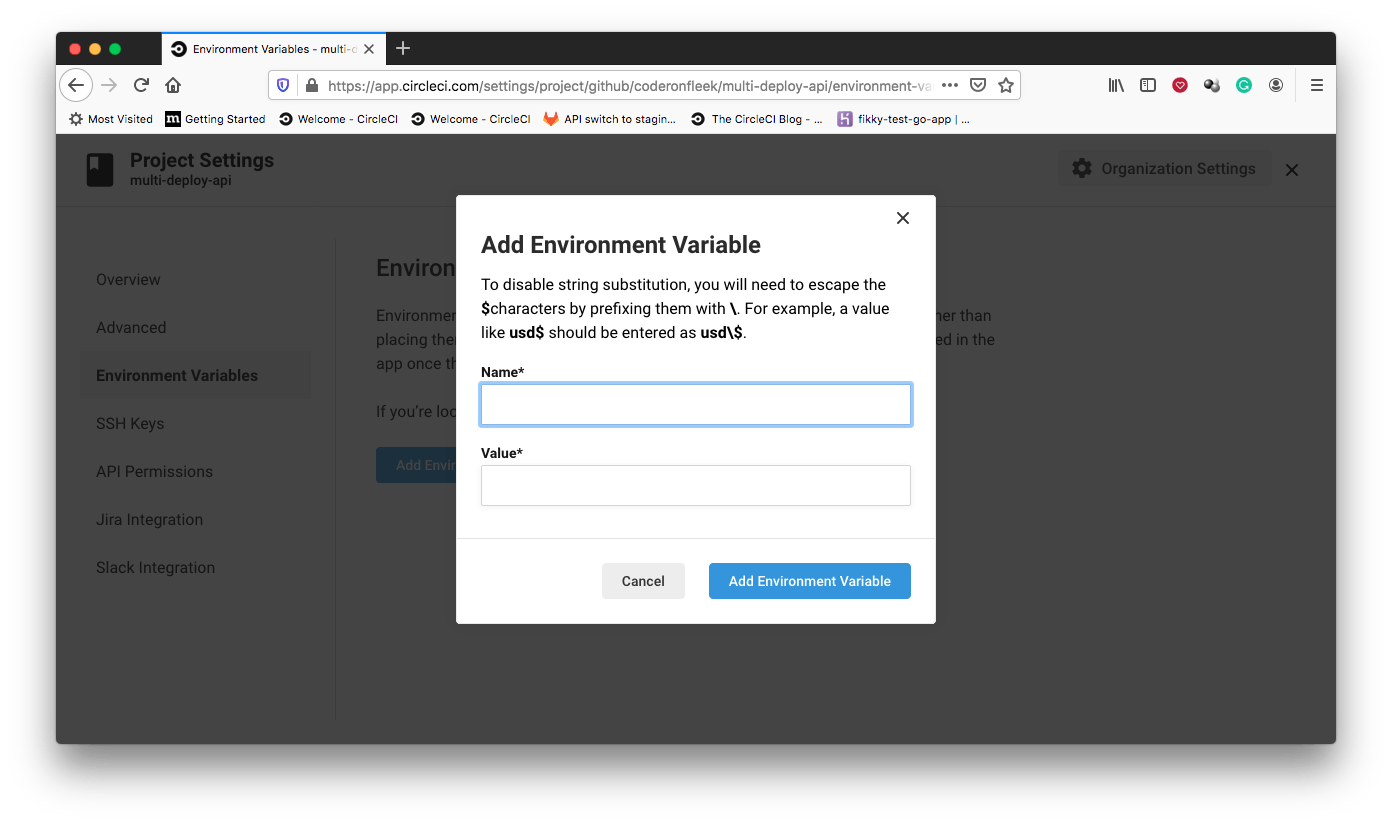1392x824 pixels.
Task: Reload the current page
Action: (x=139, y=85)
